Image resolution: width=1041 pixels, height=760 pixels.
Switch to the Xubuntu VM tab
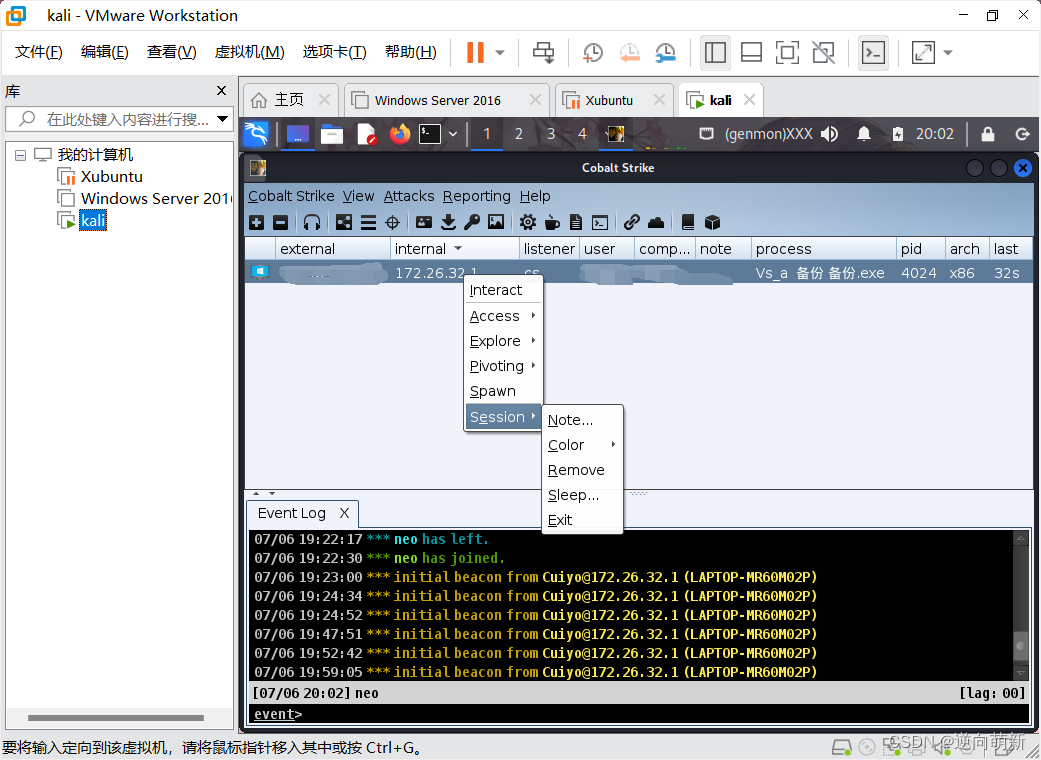tap(614, 100)
